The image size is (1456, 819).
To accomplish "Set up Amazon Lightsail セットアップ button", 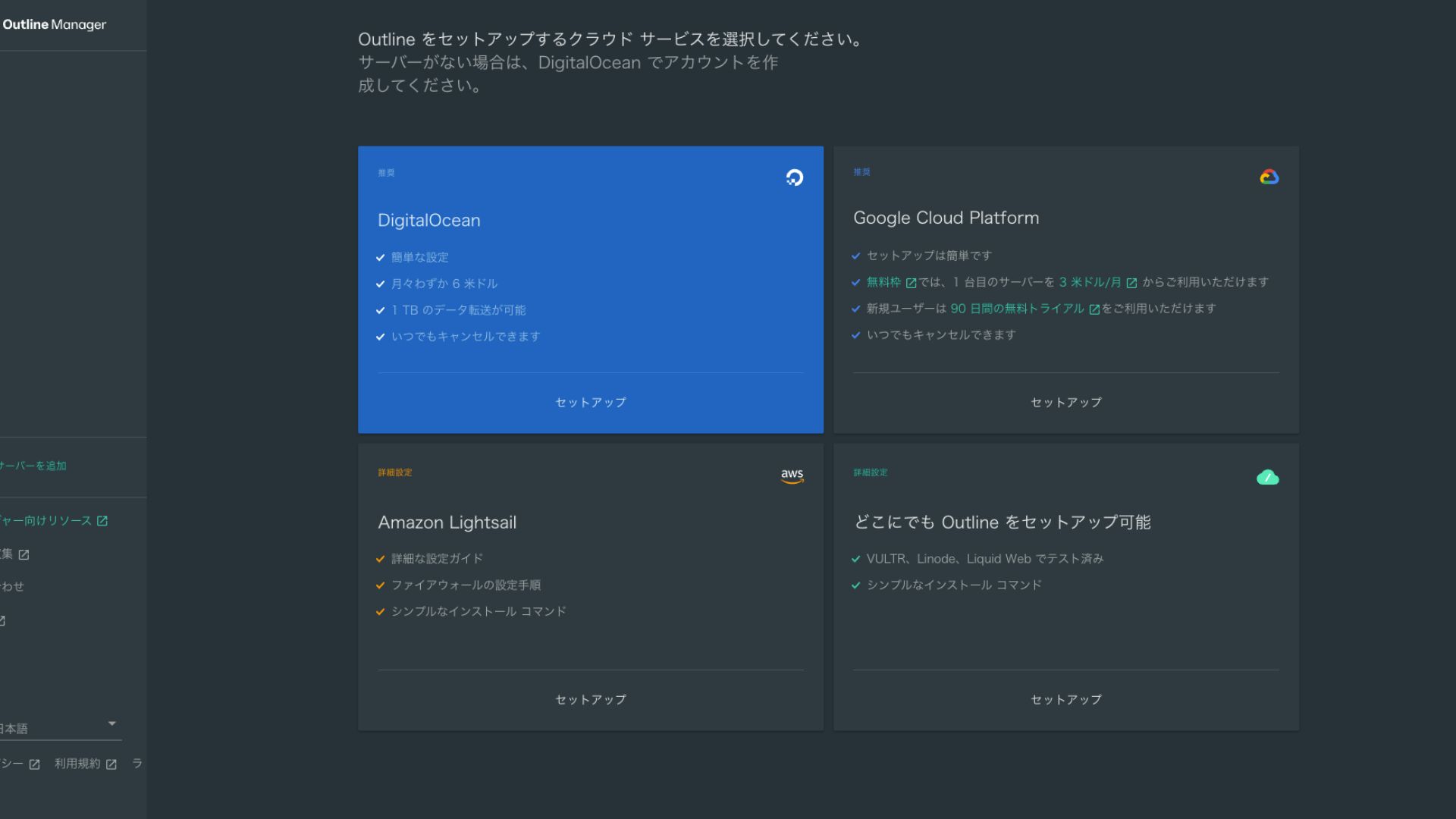I will coord(591,700).
